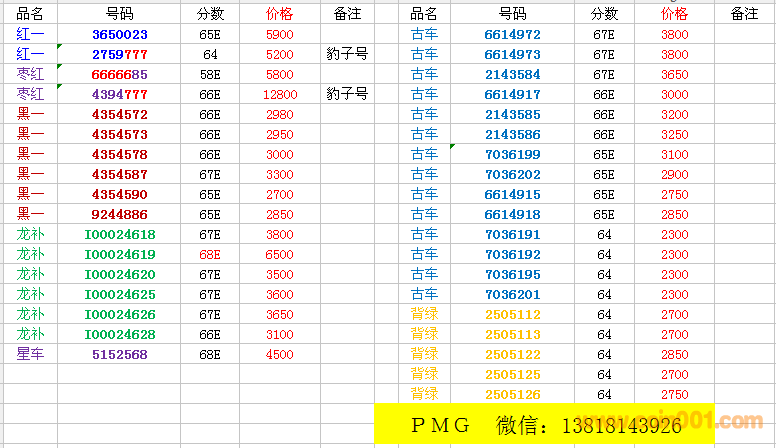The image size is (776, 448).
Task: Select the green cell I00024618
Action: tap(119, 234)
